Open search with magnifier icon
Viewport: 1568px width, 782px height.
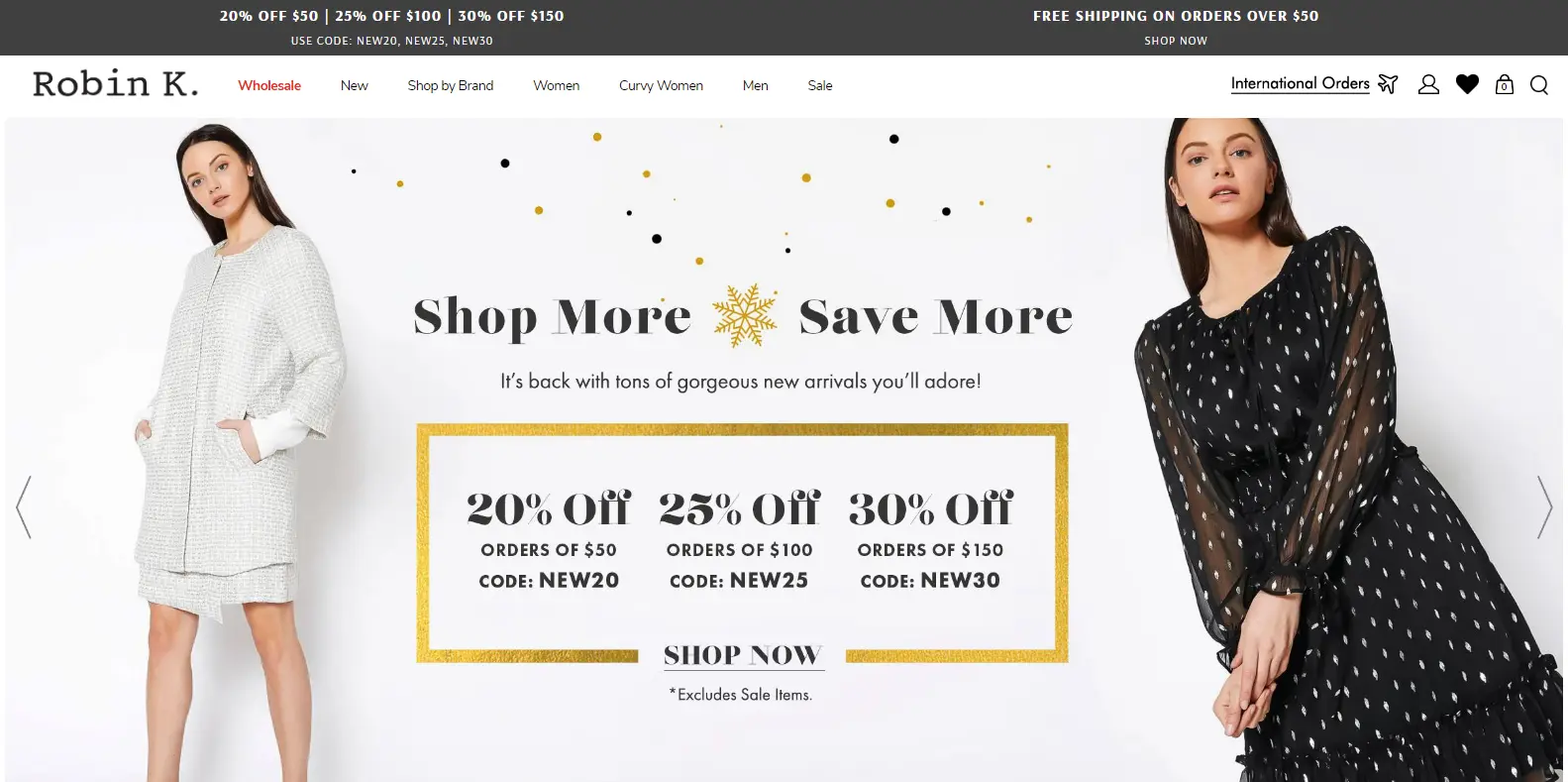[x=1538, y=84]
